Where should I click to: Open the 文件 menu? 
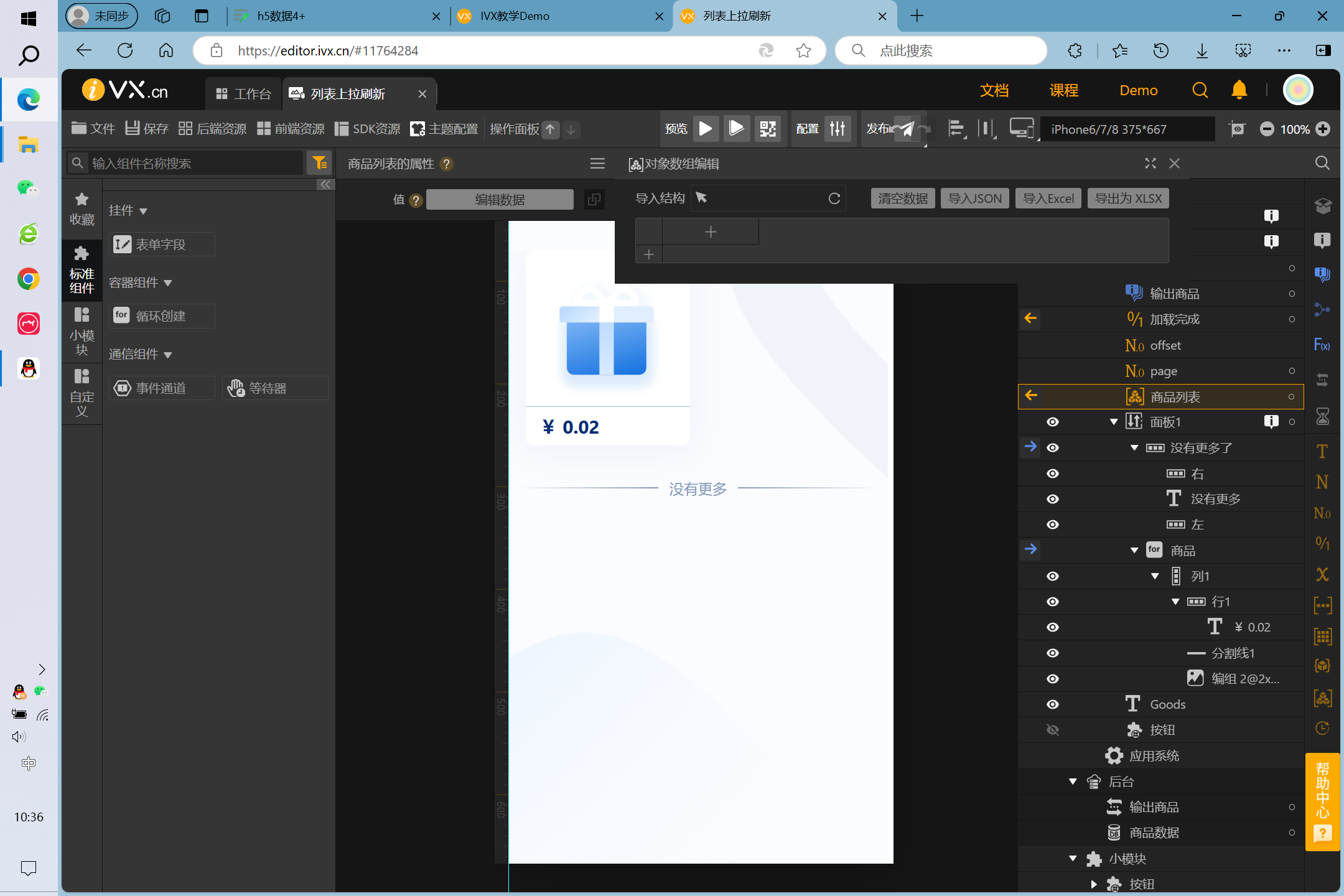(93, 129)
